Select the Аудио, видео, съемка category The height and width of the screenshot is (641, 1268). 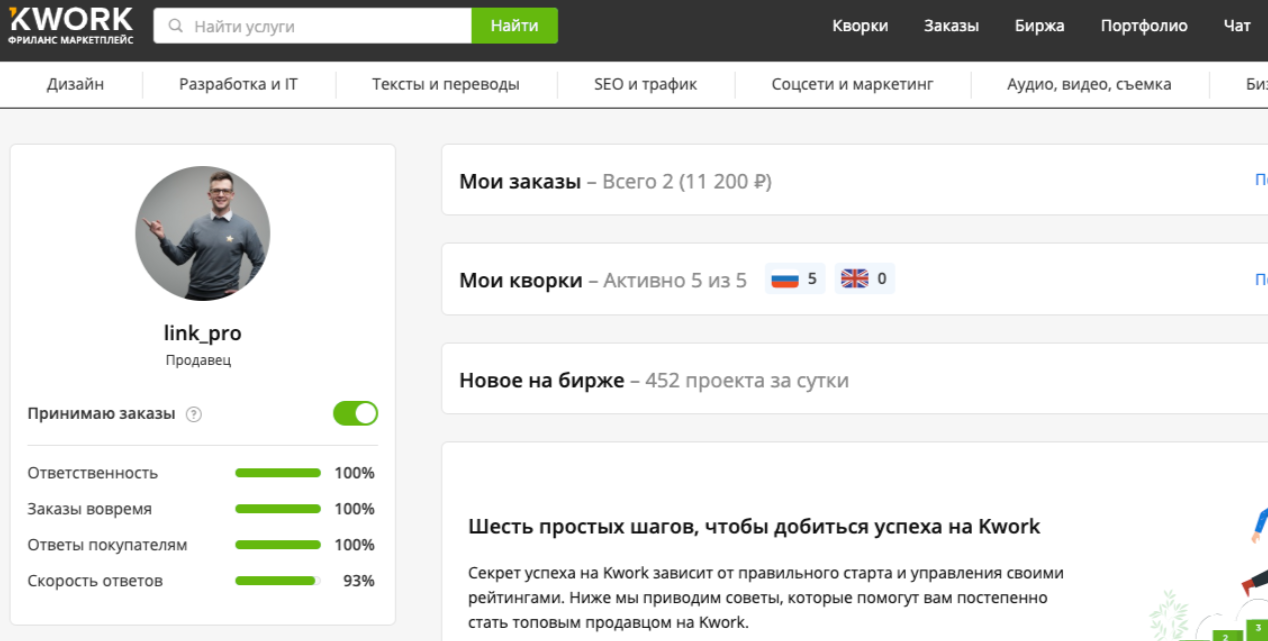[x=1089, y=84]
